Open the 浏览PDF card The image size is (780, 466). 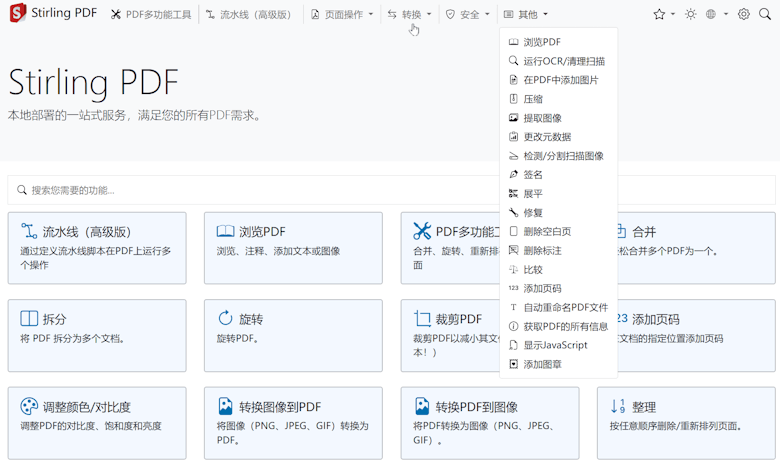coord(293,248)
